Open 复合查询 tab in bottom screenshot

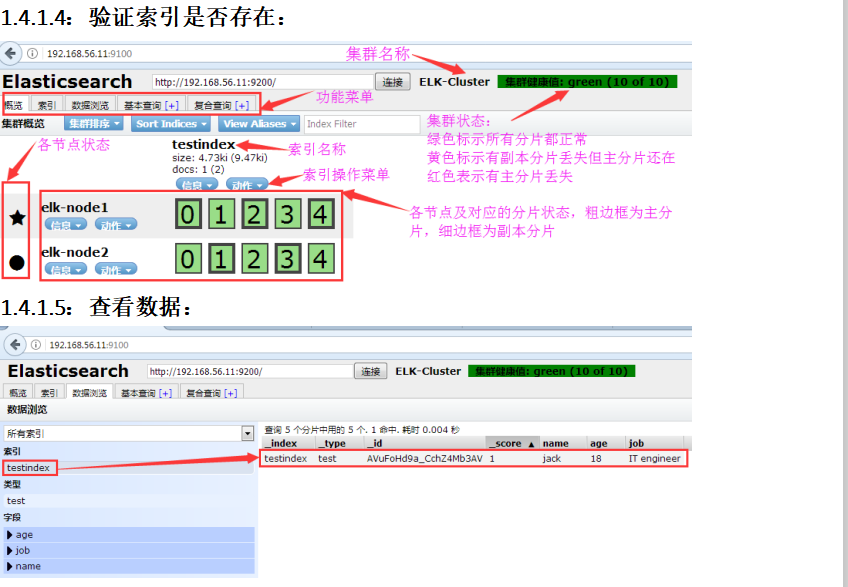pyautogui.click(x=211, y=393)
